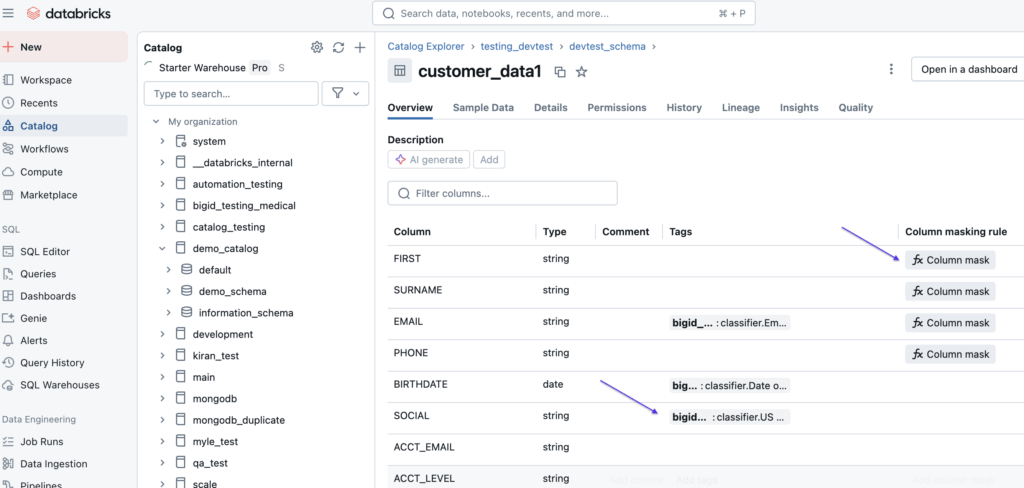Open Catalog settings gear icon
Viewport: 1024px width, 488px height.
click(317, 47)
